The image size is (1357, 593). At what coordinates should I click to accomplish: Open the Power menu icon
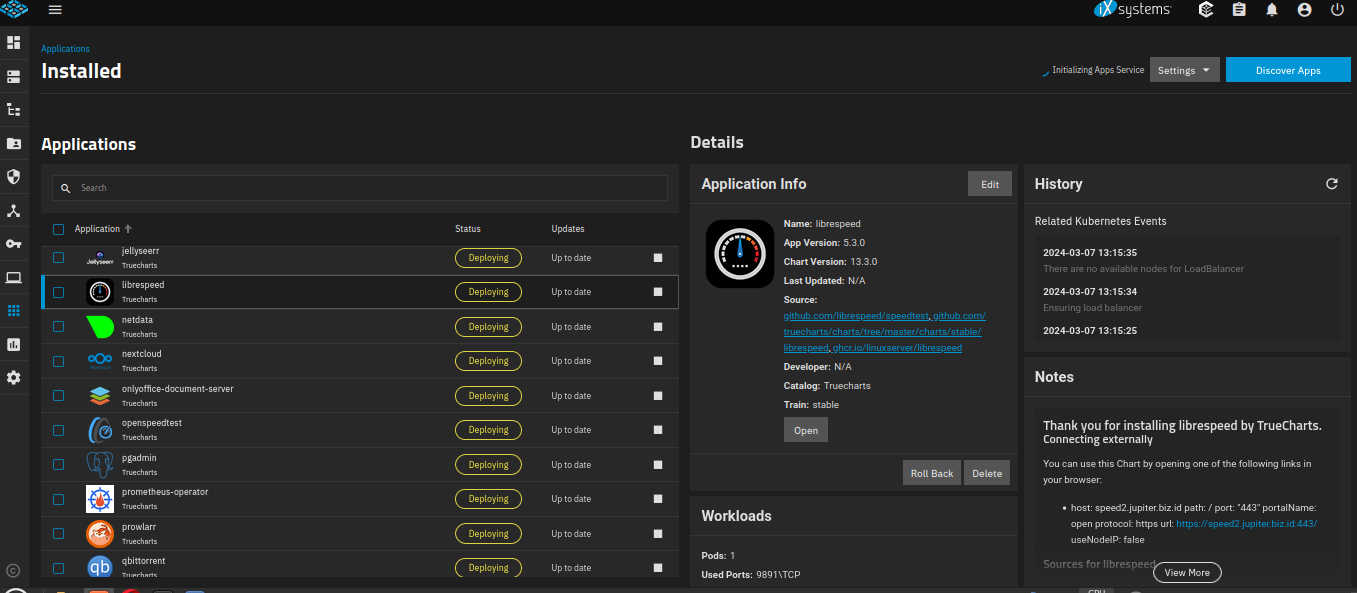pos(1337,10)
